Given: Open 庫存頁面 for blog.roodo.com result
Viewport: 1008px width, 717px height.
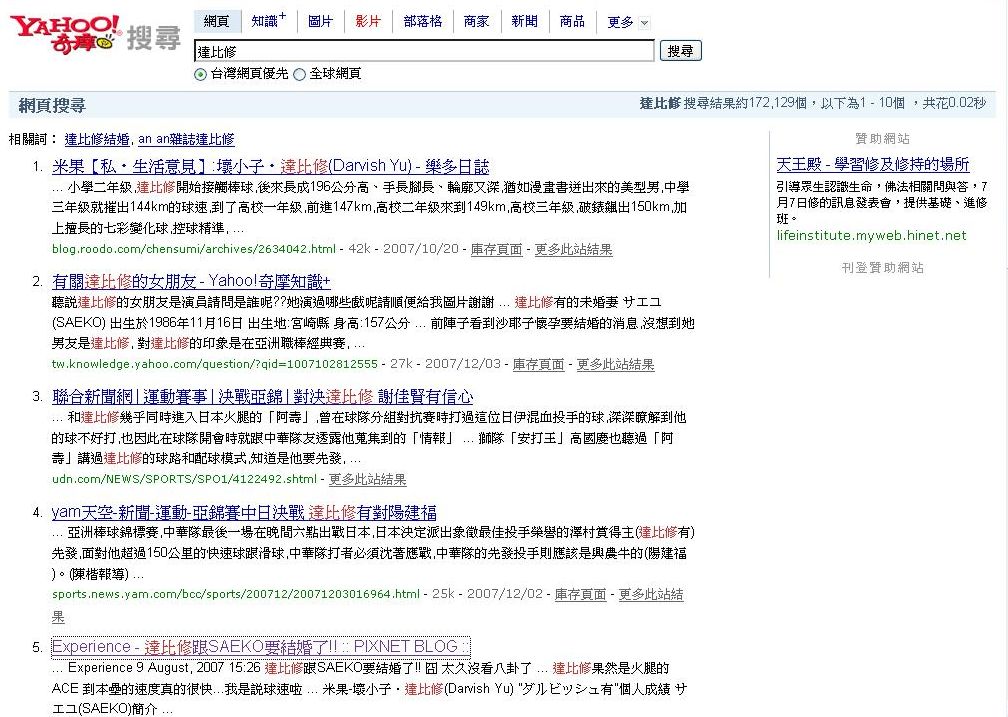Looking at the screenshot, I should click(x=496, y=250).
